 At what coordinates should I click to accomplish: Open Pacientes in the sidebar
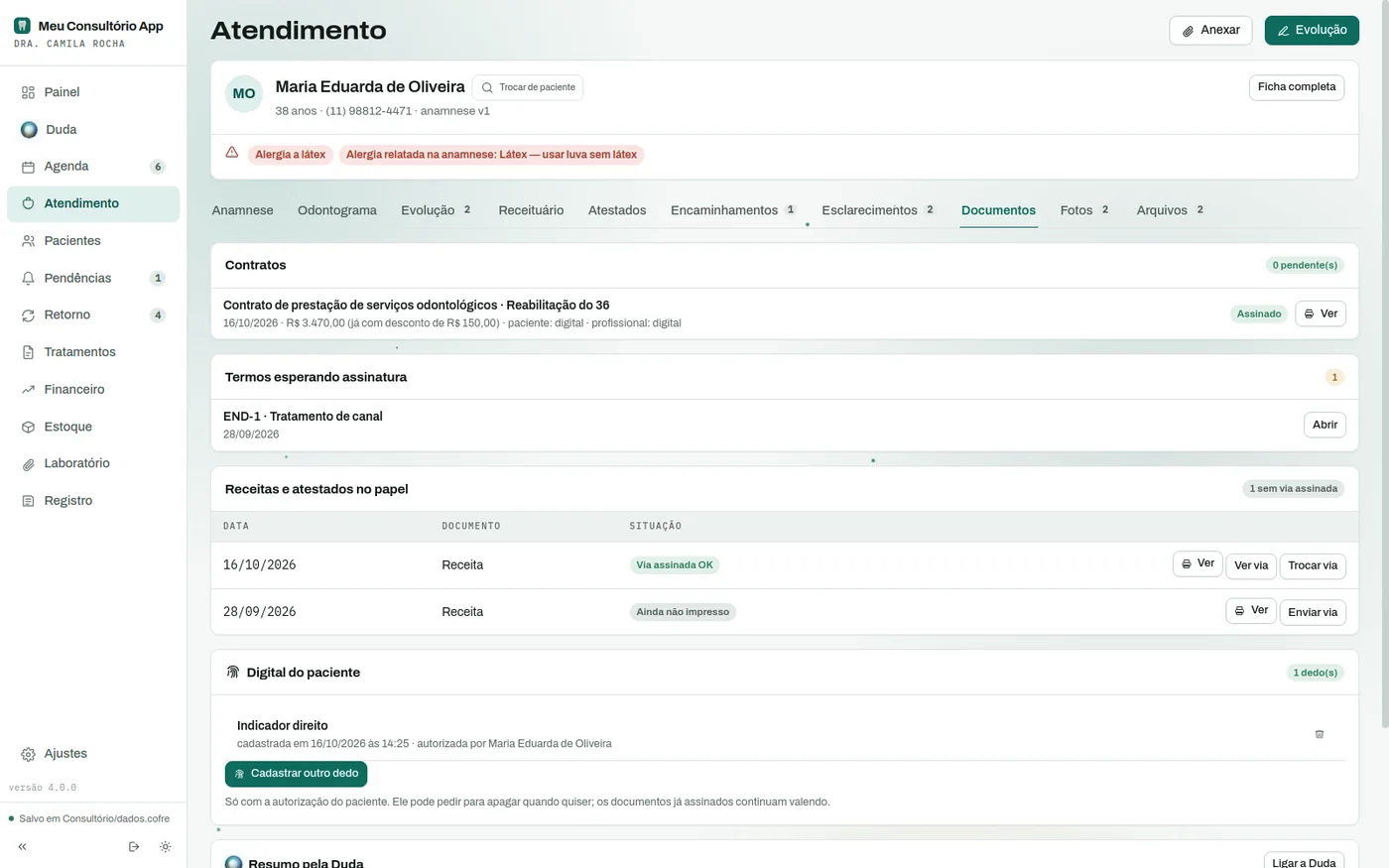(93, 241)
